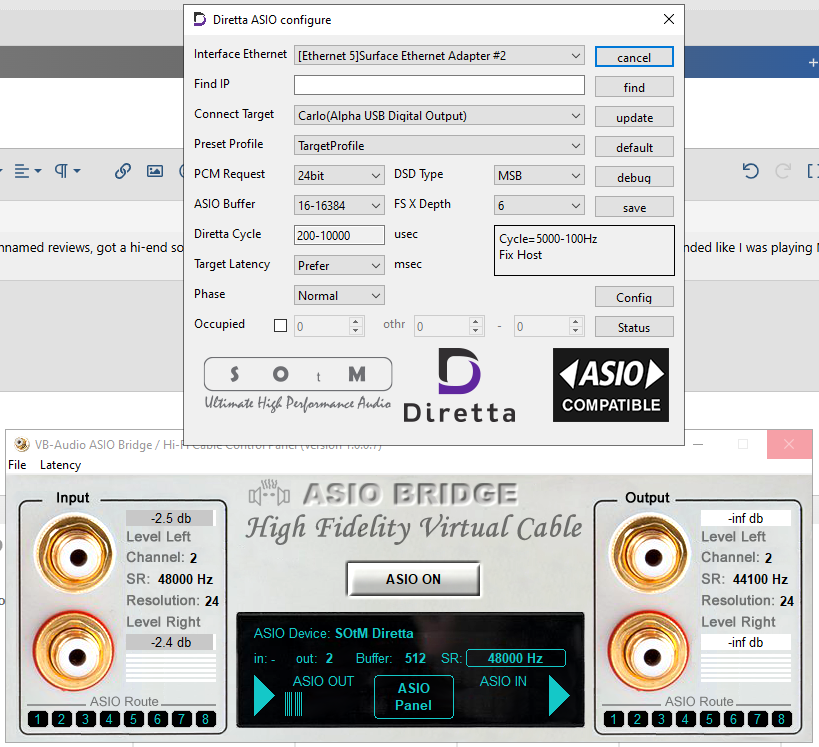Viewport: 819px width, 747px height.
Task: Click the ASIO Compatible logo
Action: 611,385
